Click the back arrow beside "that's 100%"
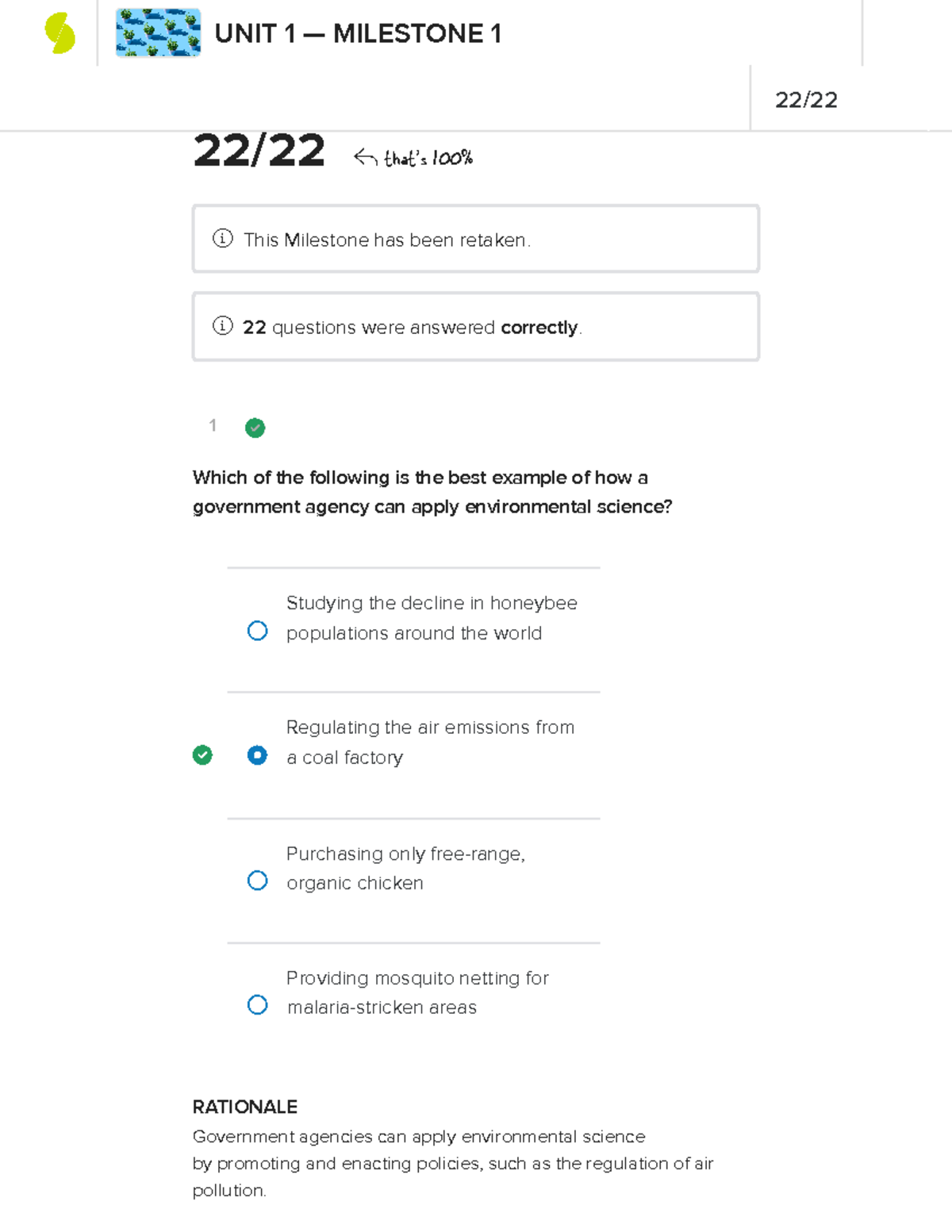The width and height of the screenshot is (952, 1232). click(x=365, y=157)
